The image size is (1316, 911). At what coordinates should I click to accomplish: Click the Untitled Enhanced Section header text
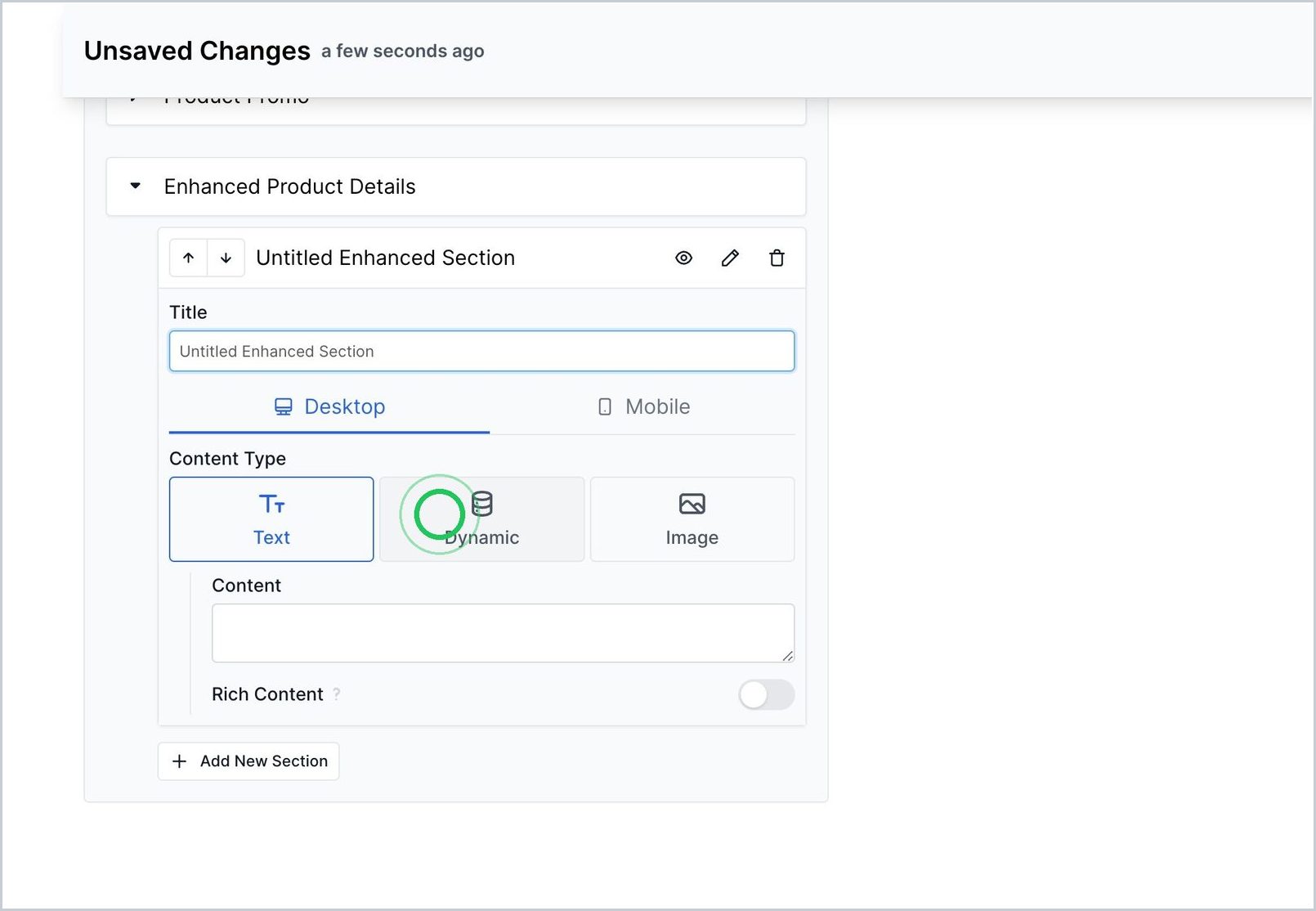point(386,258)
